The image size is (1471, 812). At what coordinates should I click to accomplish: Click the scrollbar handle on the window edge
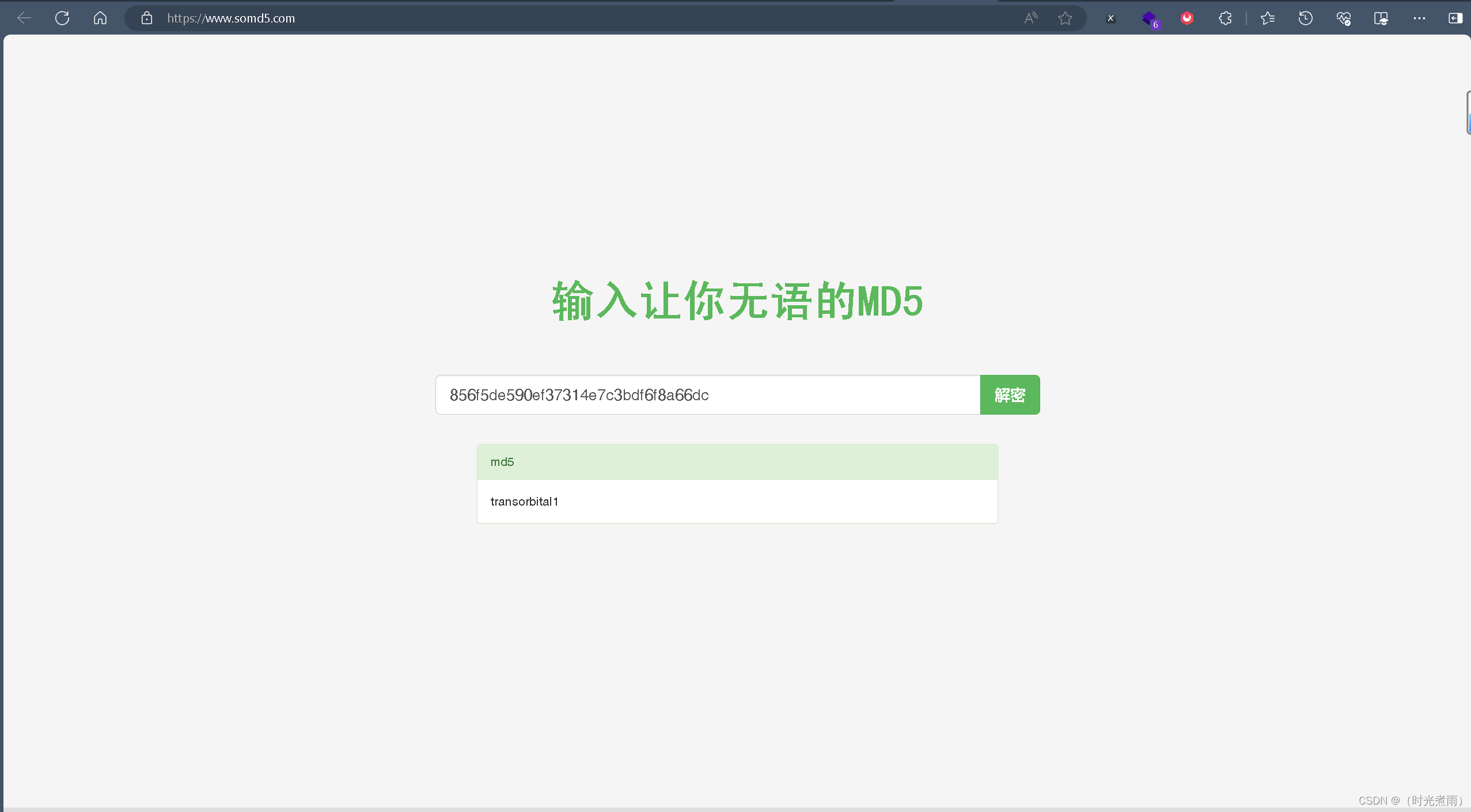coord(1468,113)
